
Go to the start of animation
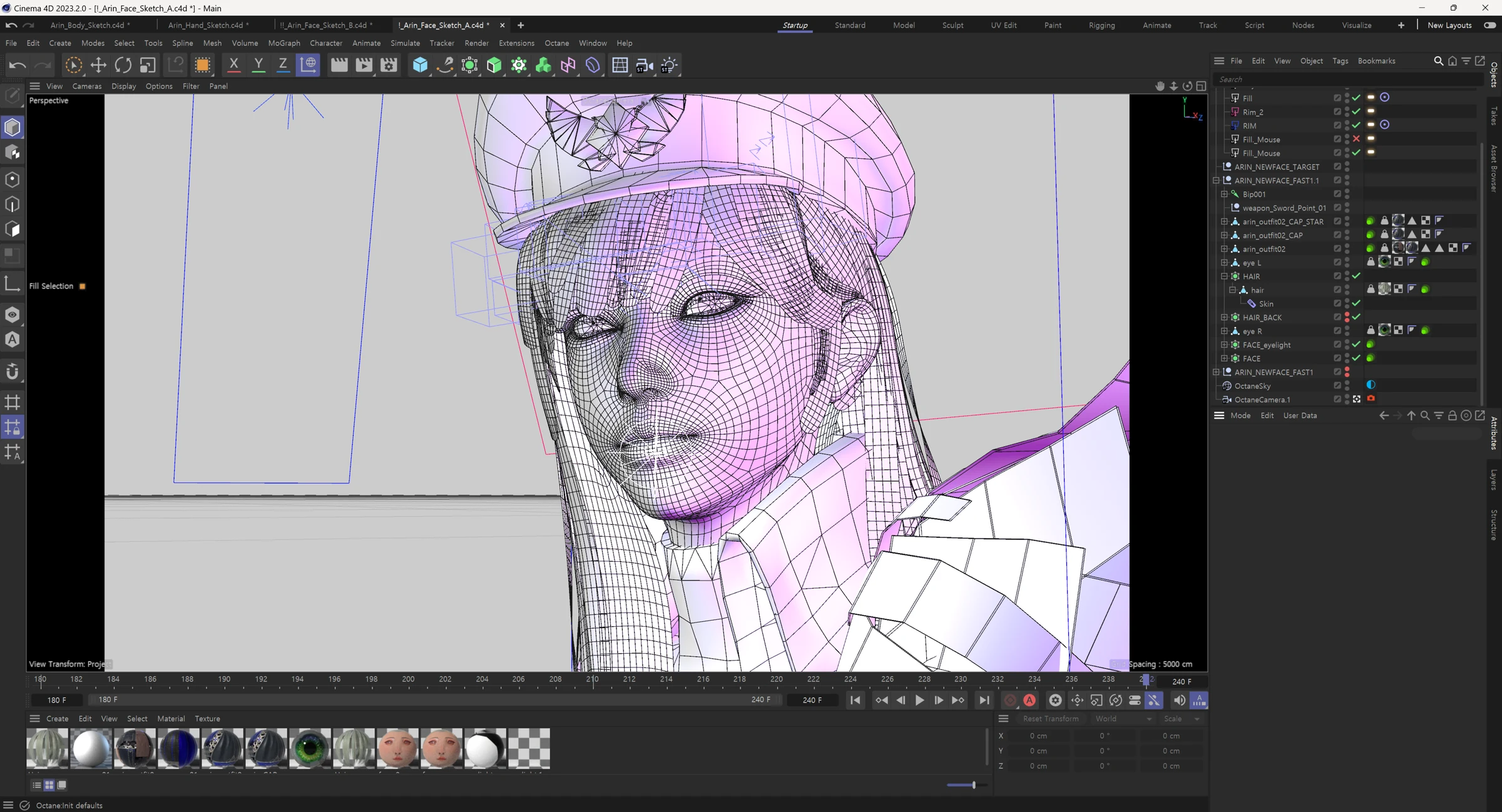[855, 700]
